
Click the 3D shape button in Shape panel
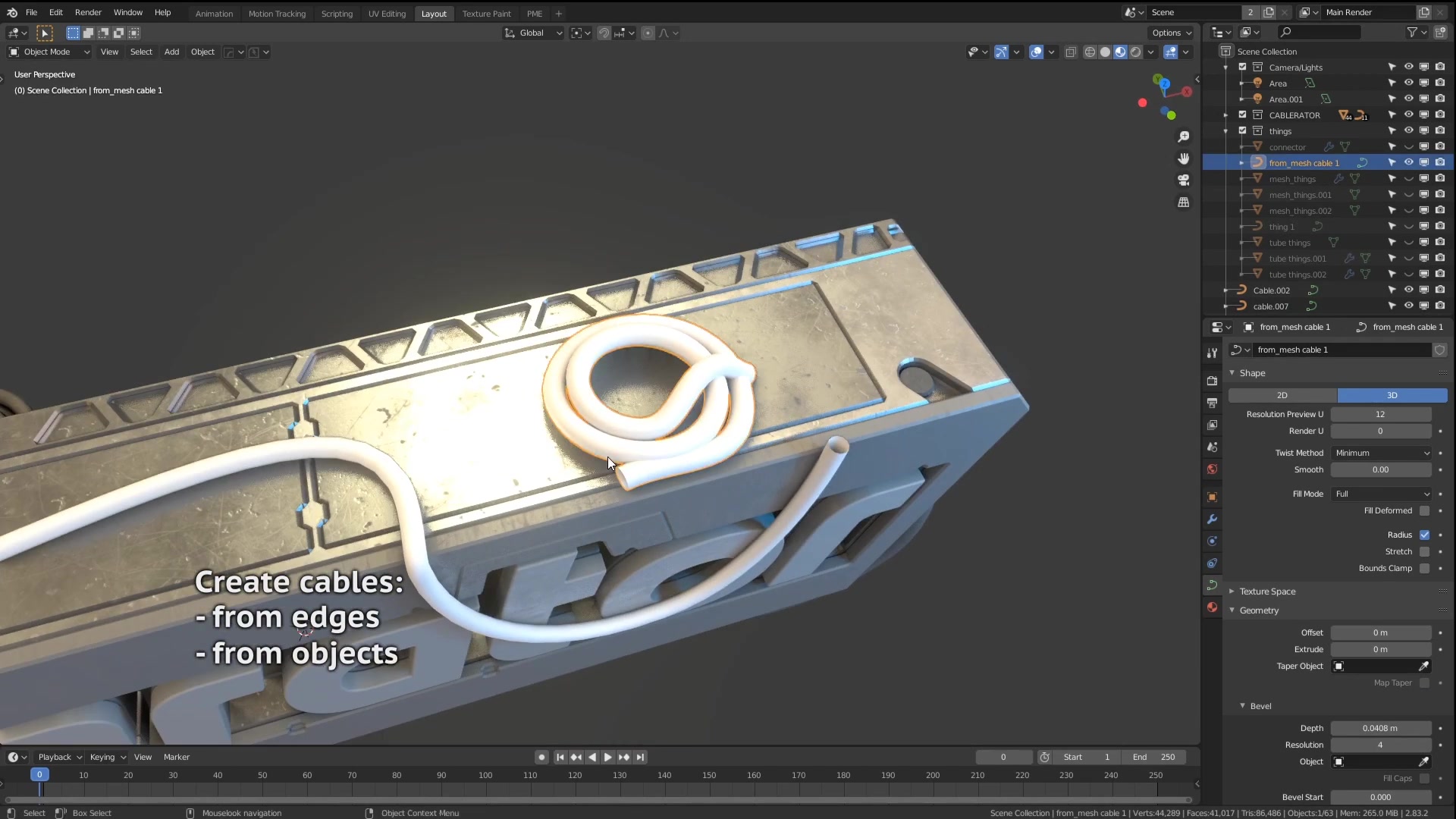pos(1390,394)
